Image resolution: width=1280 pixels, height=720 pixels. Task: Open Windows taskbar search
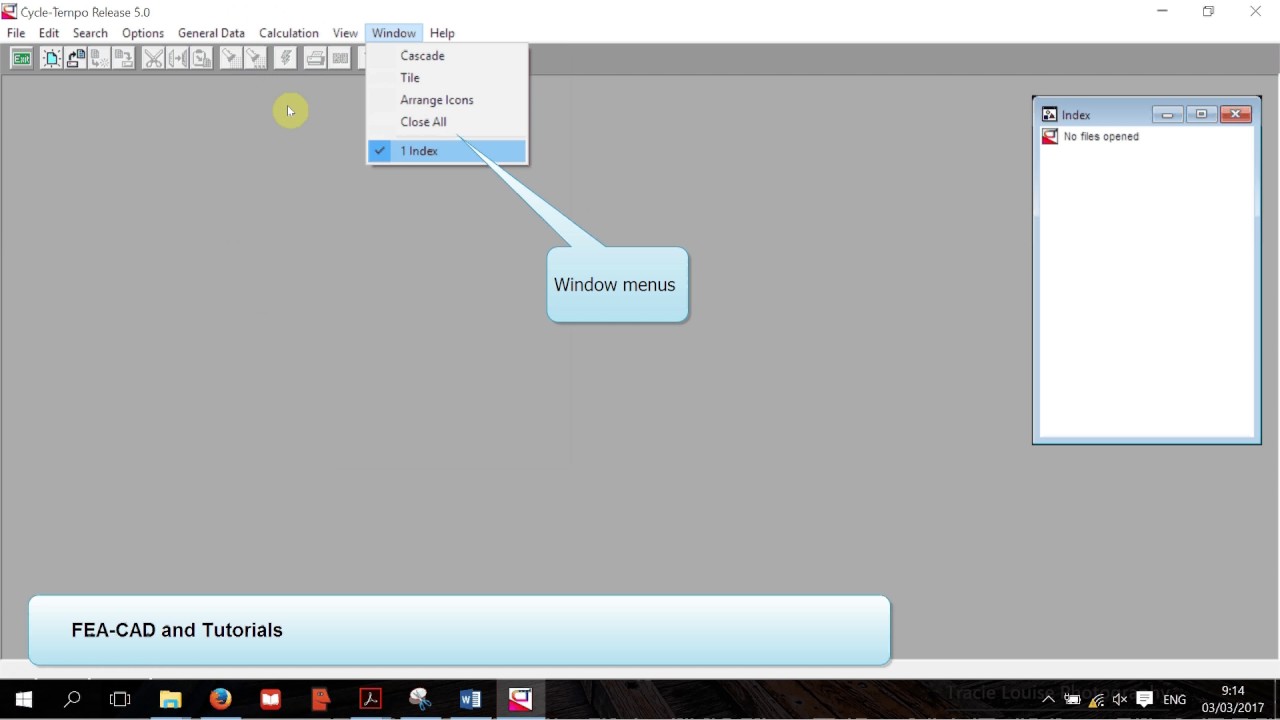pyautogui.click(x=72, y=699)
